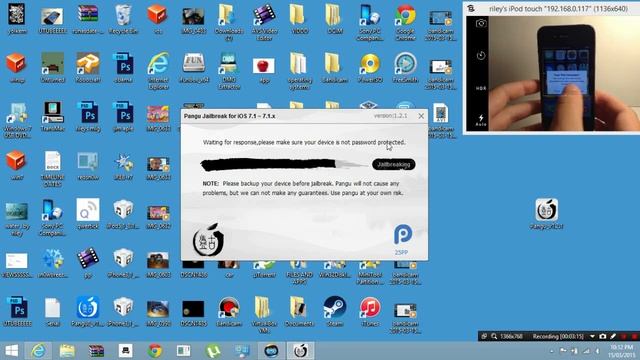Take a screenshot with Bandicam camera icon

tap(602, 336)
